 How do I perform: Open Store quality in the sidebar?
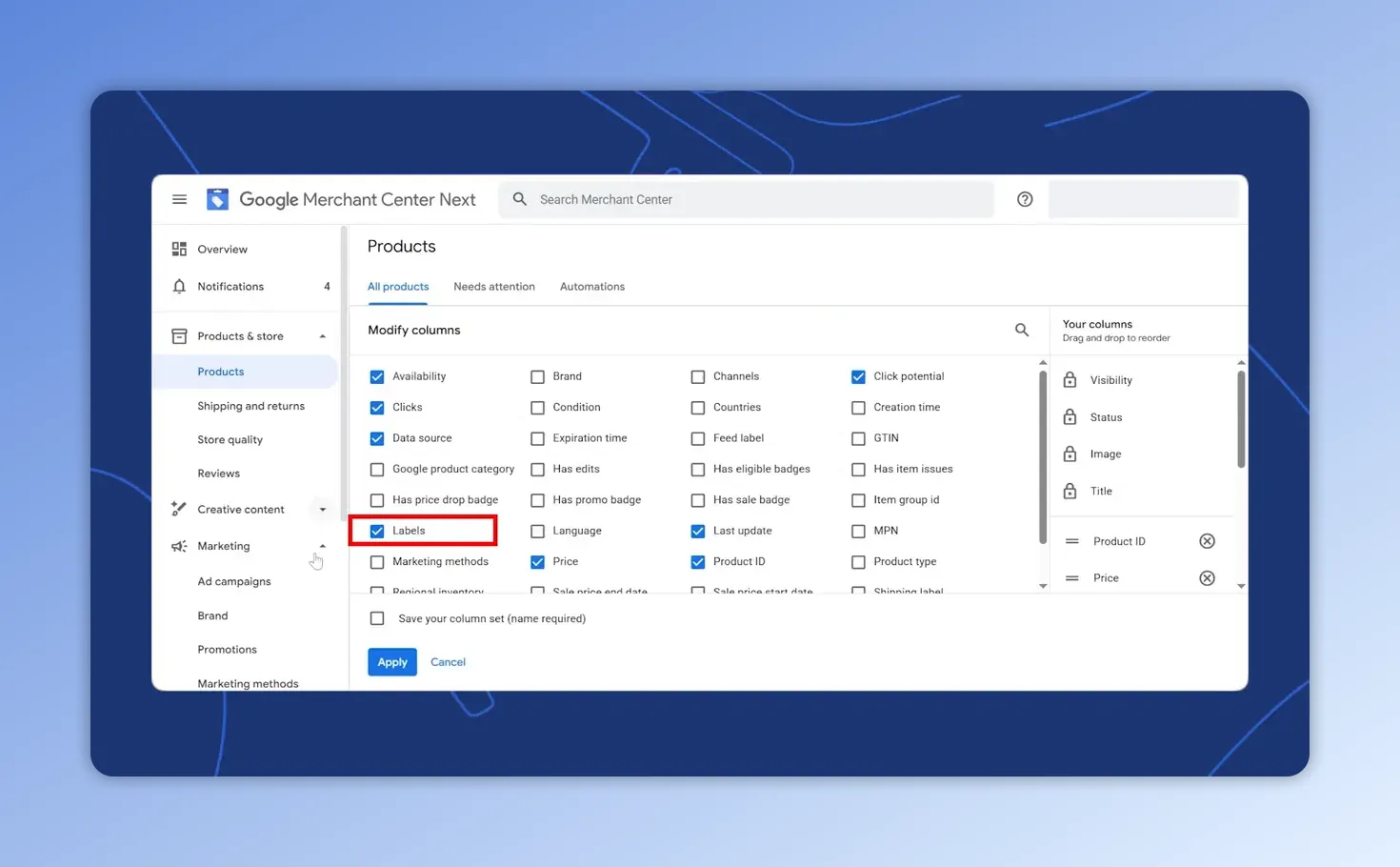[x=230, y=439]
